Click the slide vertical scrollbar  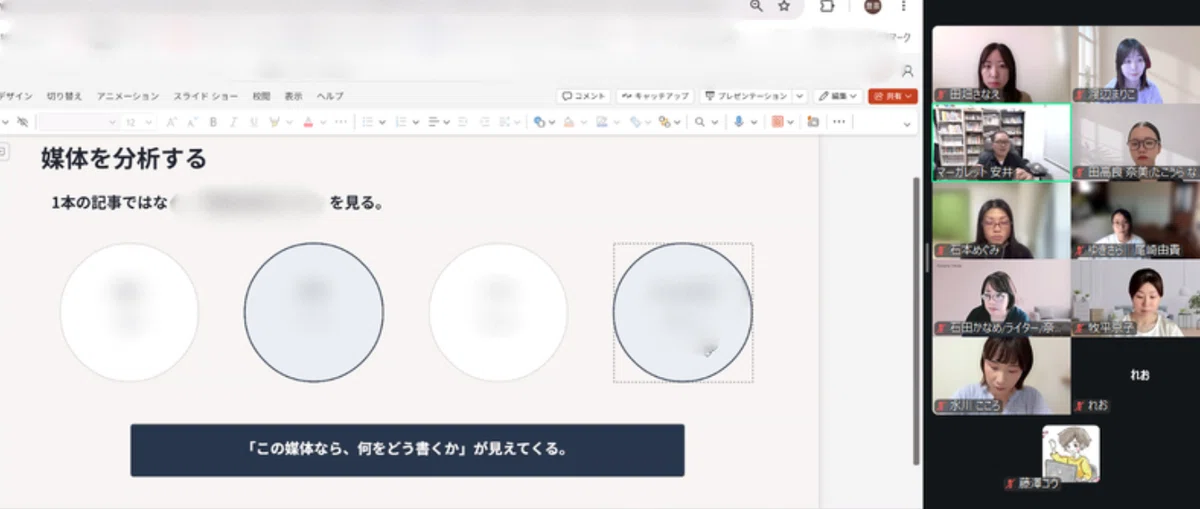915,320
